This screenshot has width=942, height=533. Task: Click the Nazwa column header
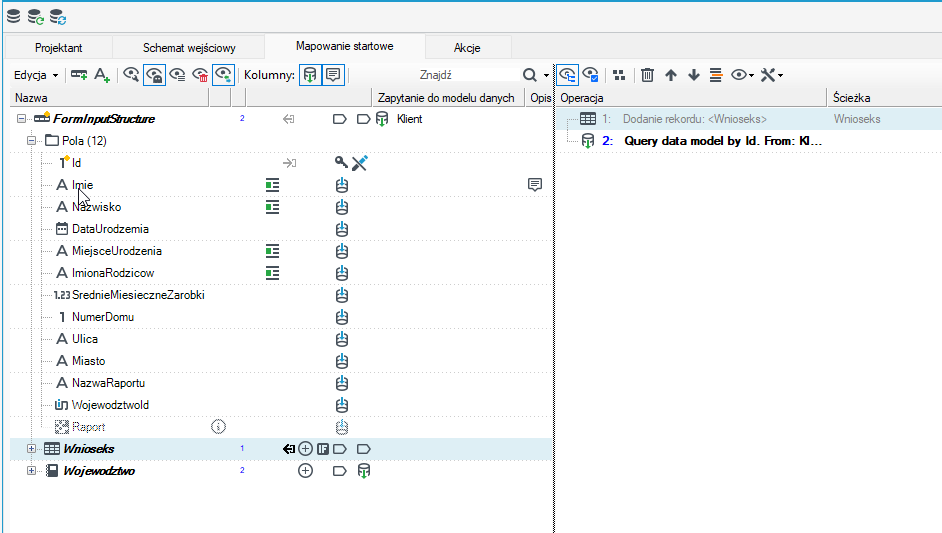point(109,97)
